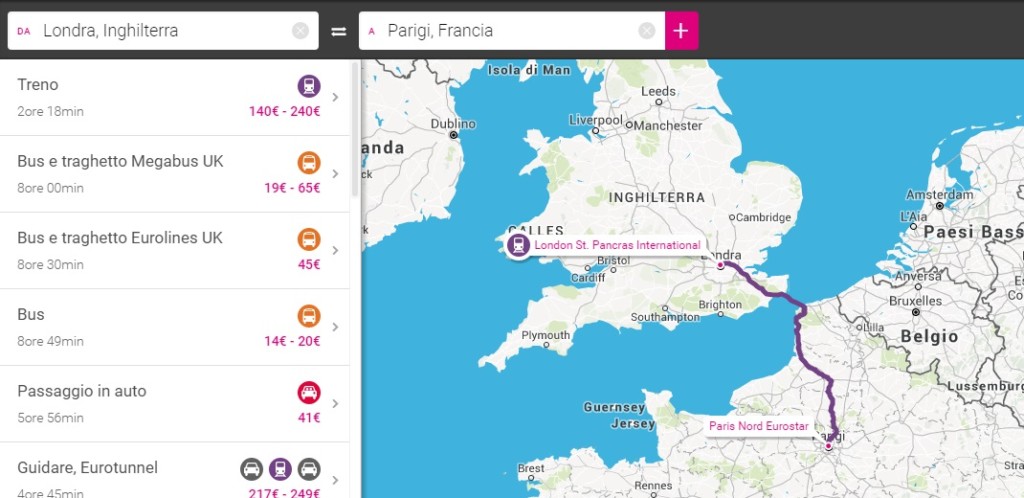
Task: Click the purple Eurostar route line on map
Action: tap(799, 340)
